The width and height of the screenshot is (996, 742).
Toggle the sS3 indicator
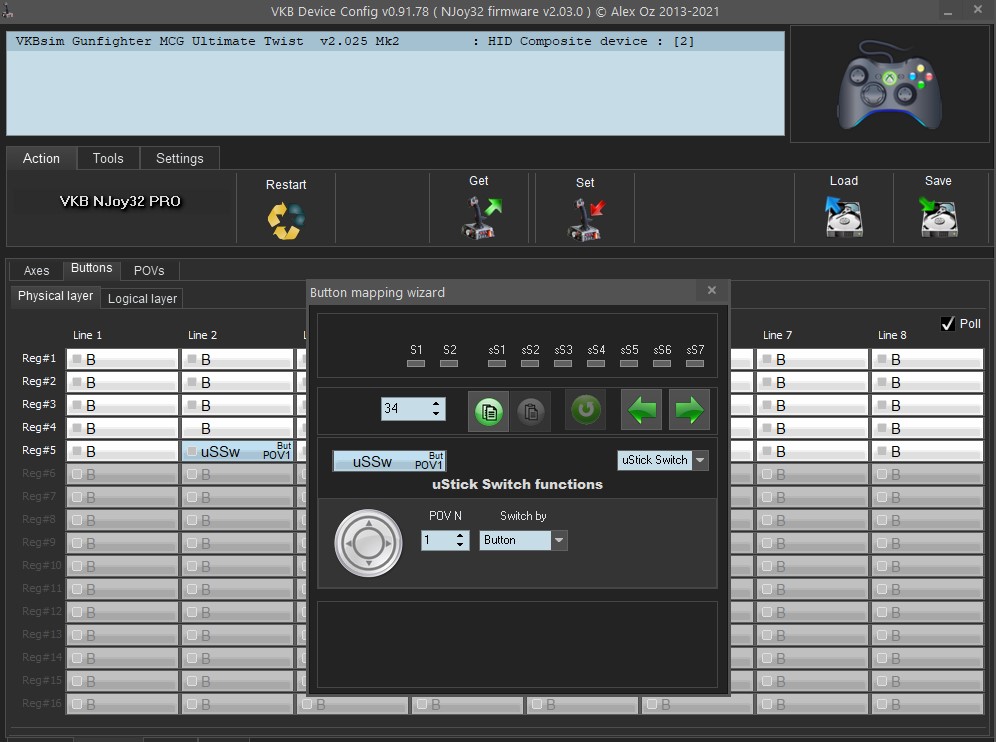click(x=563, y=363)
